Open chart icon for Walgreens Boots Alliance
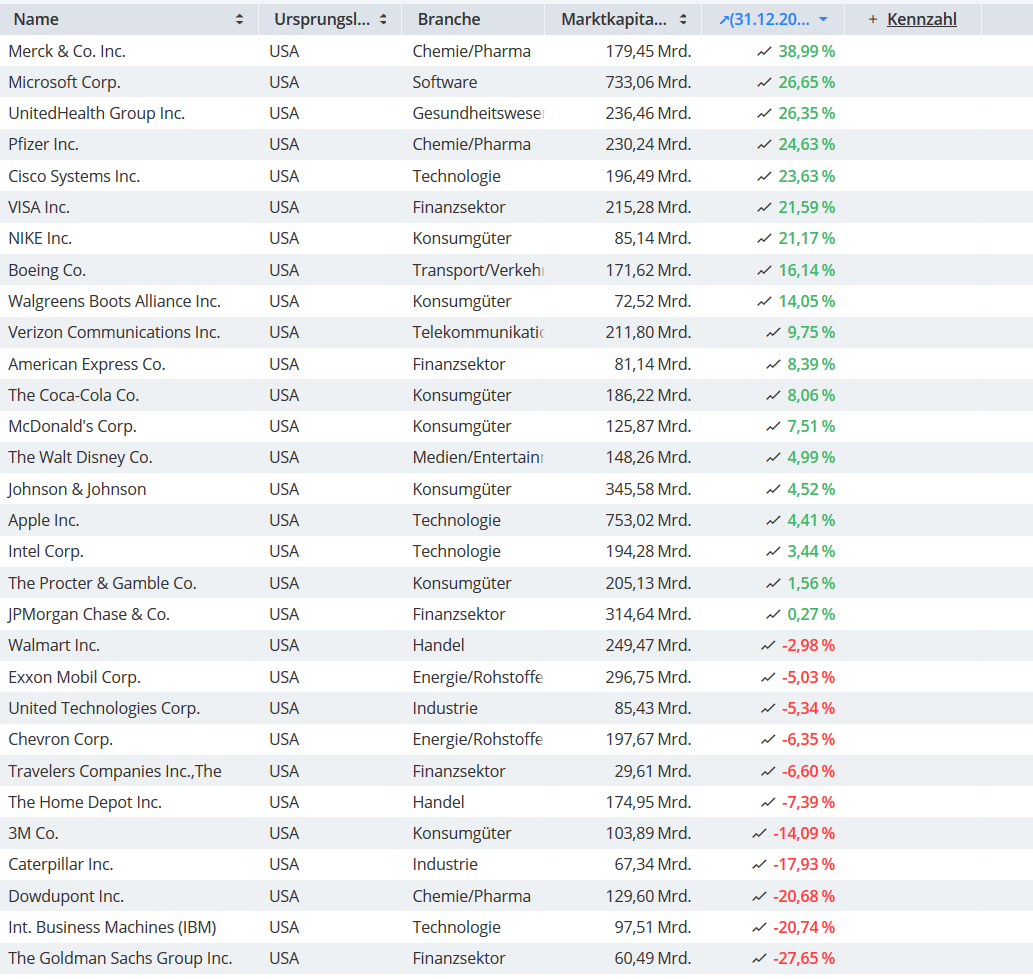Viewport: 1033px width, 979px height. pyautogui.click(x=764, y=301)
